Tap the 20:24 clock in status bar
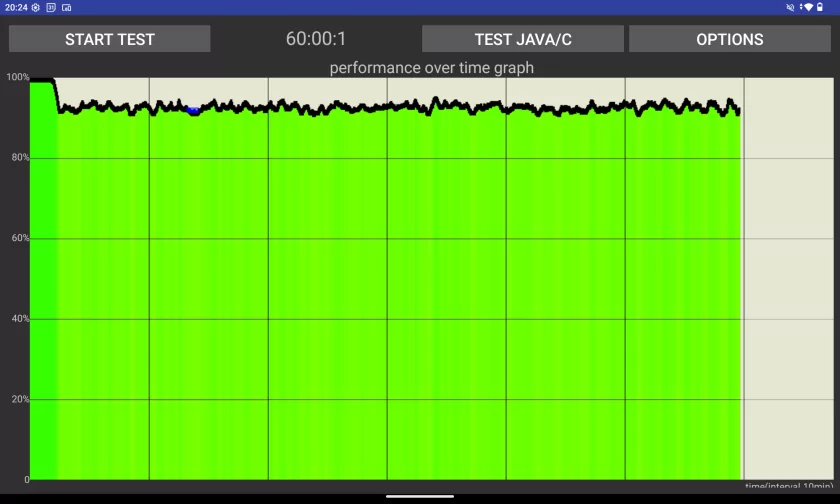 (15, 7)
